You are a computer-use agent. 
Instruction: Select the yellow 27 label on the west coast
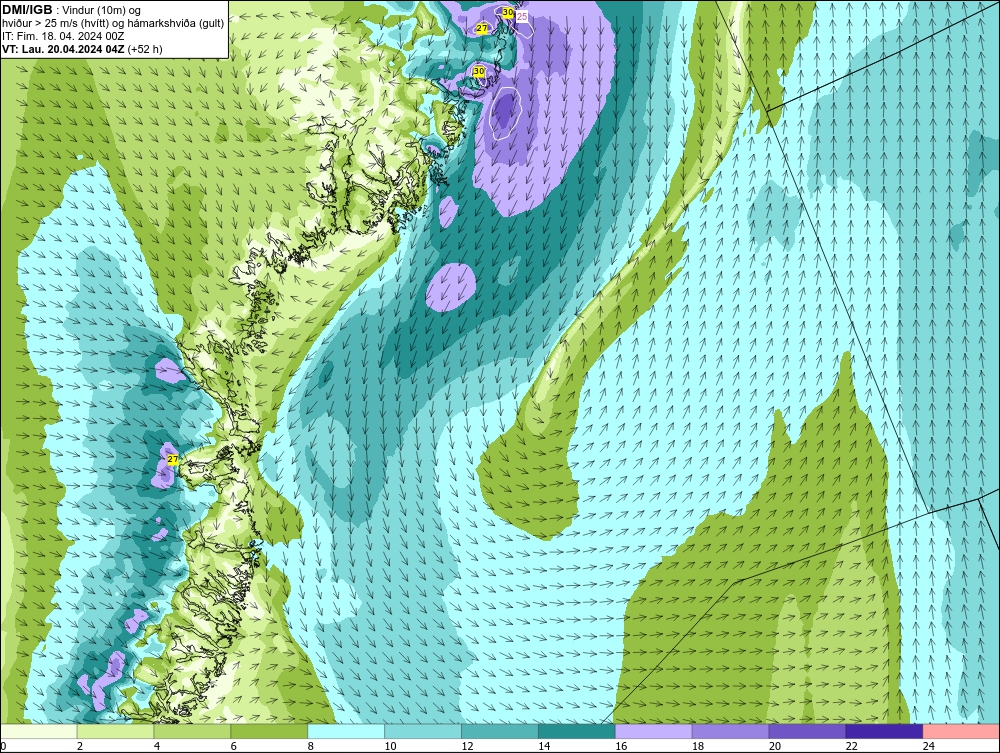[173, 459]
